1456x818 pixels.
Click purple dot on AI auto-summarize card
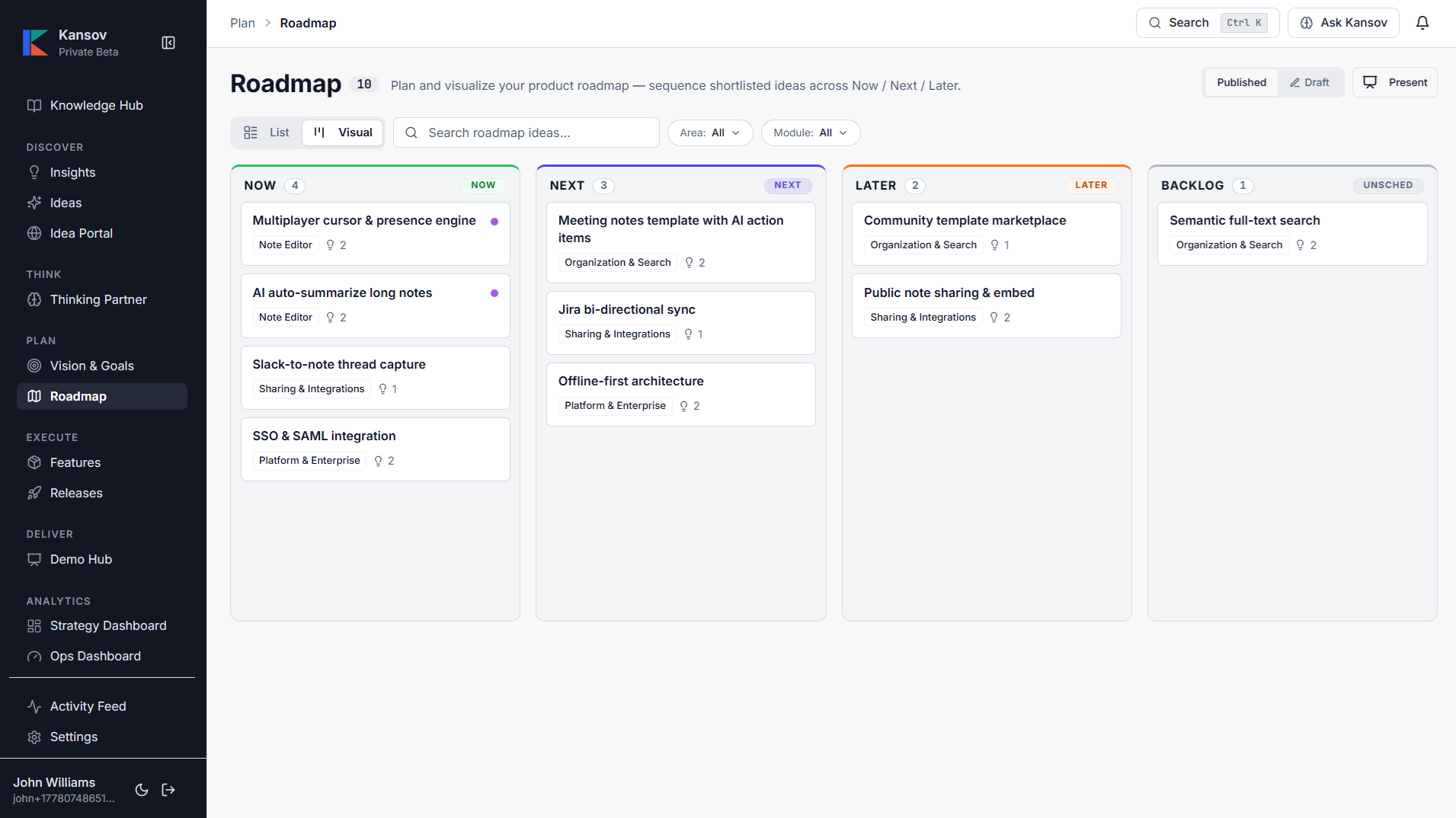(494, 293)
